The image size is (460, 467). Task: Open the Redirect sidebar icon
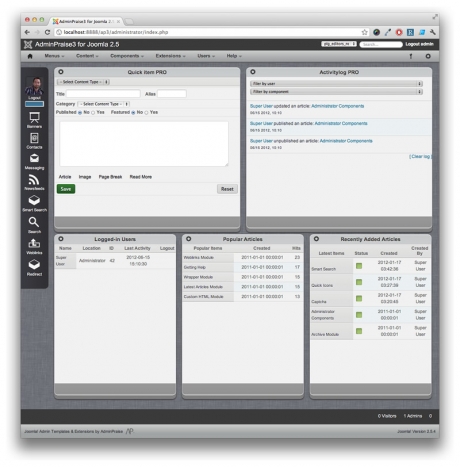pos(34,265)
